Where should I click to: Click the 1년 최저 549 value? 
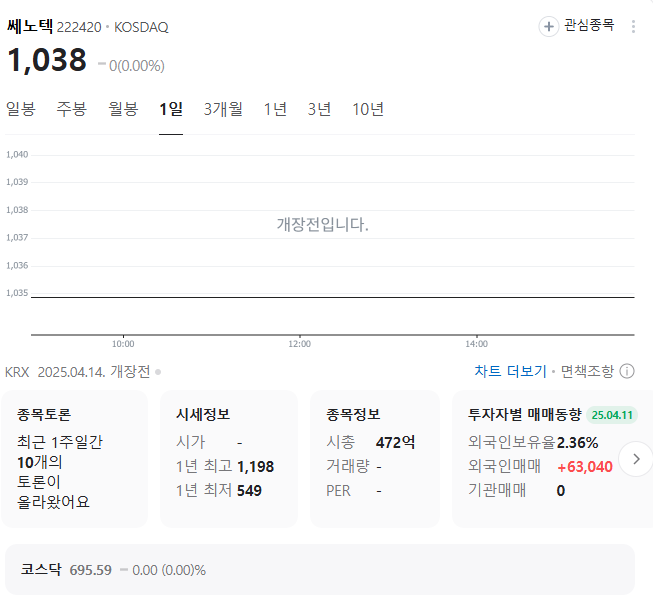[x=249, y=490]
